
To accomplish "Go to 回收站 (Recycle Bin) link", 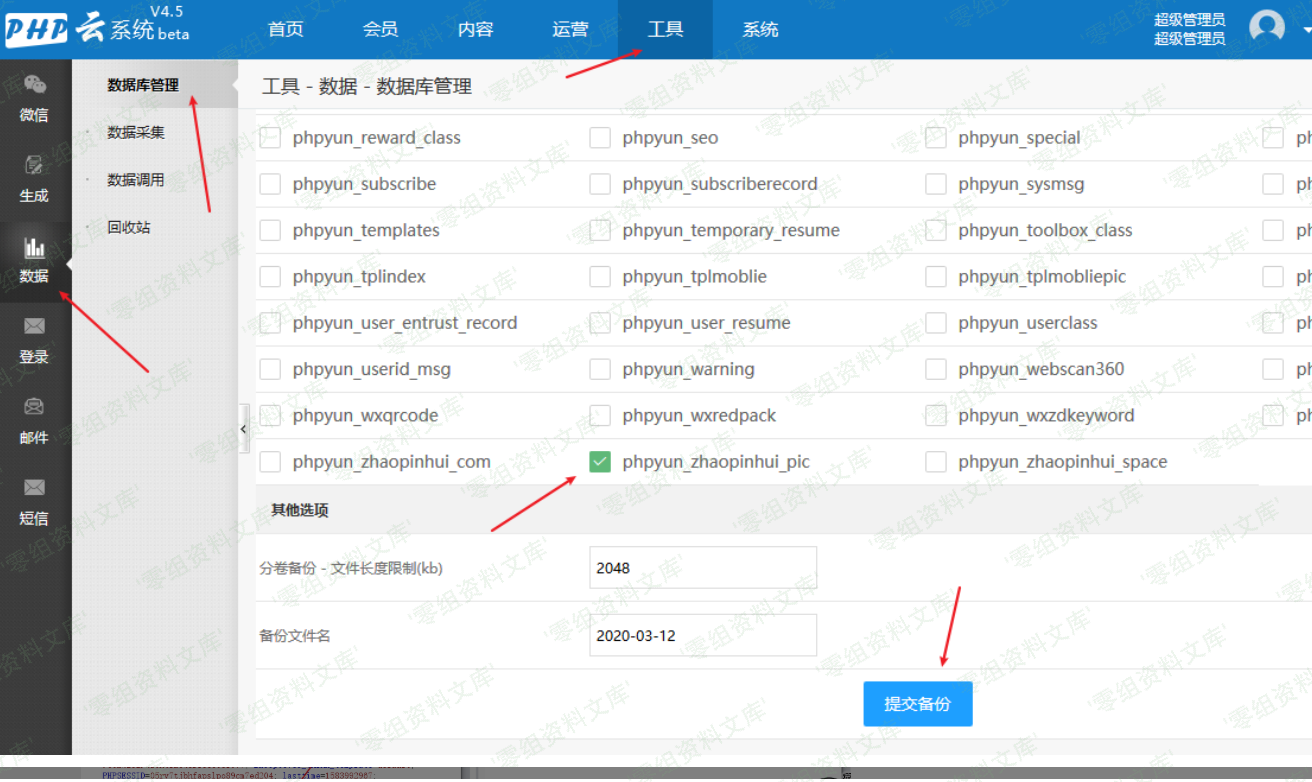I will 129,227.
